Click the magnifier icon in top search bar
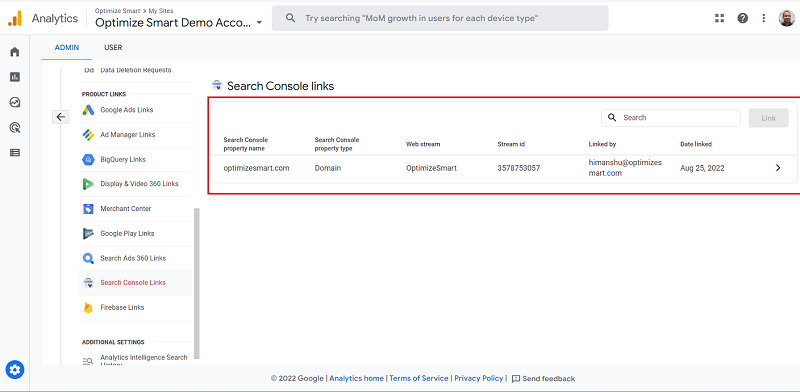Screen dimensions: 800x392 [290, 18]
